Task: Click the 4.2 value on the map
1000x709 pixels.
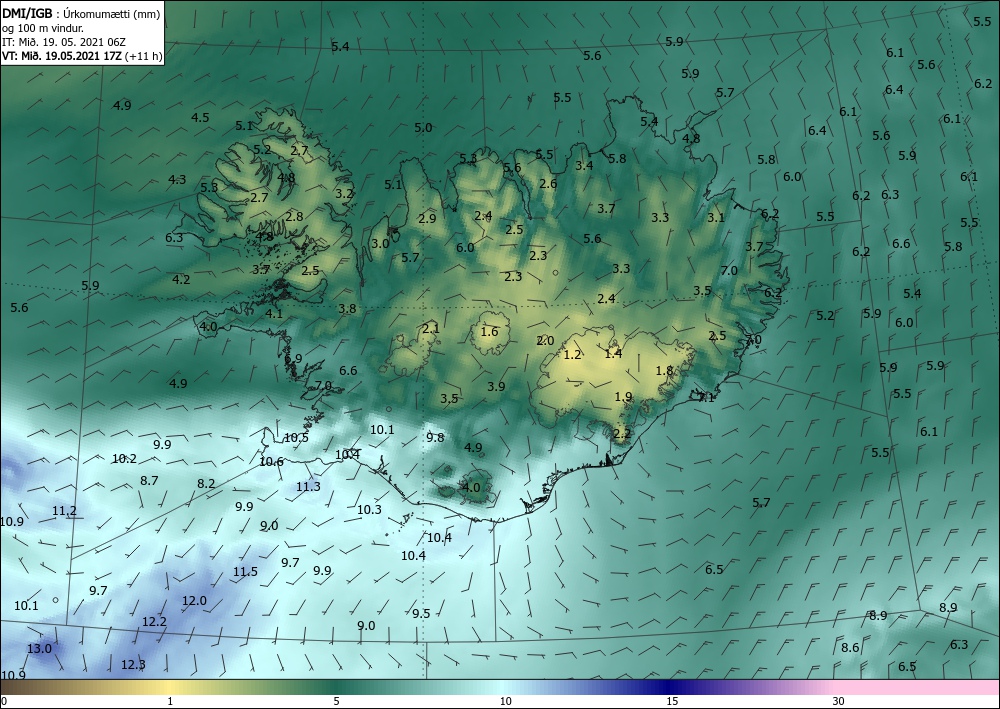Action: tap(181, 279)
